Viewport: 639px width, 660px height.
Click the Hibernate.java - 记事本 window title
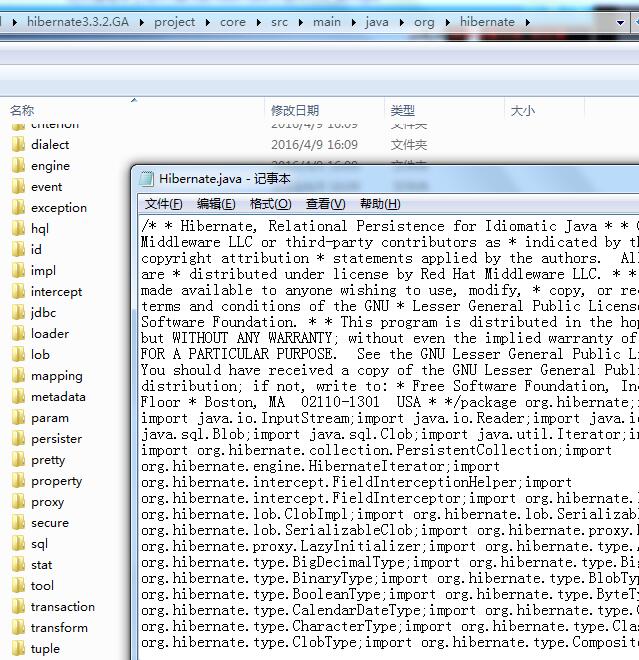click(x=225, y=179)
